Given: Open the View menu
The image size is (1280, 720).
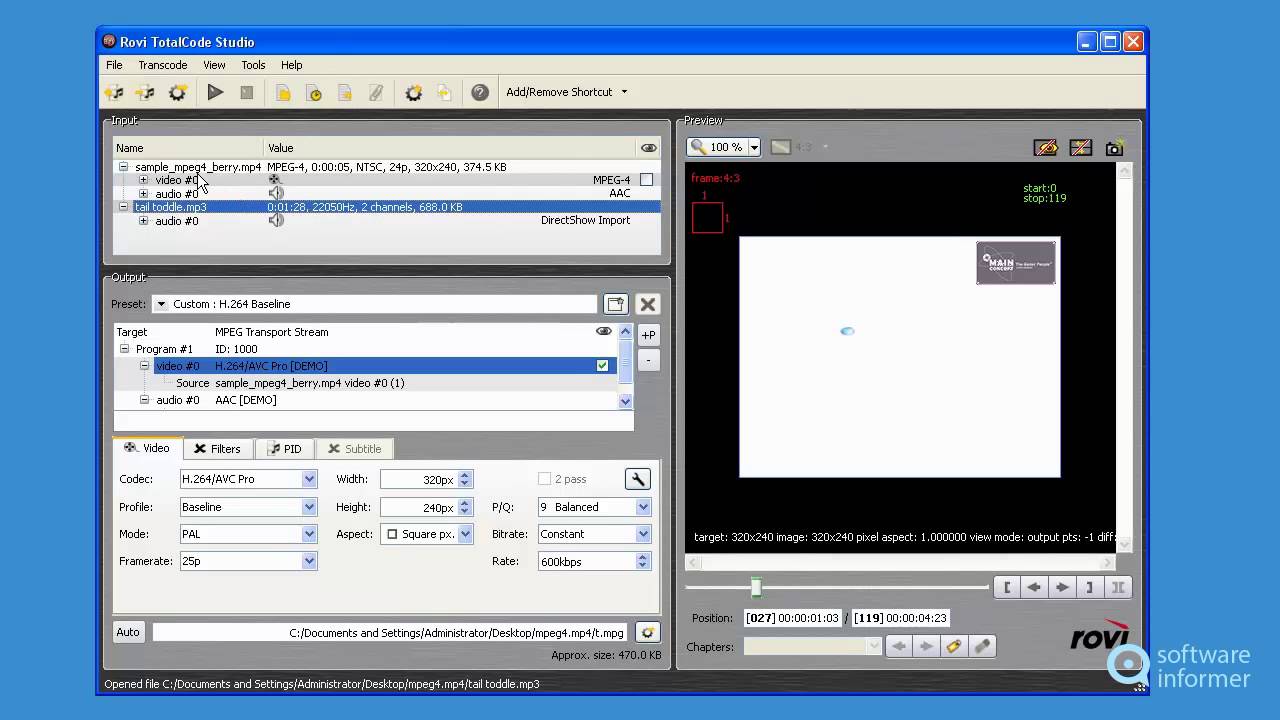Looking at the screenshot, I should (214, 65).
